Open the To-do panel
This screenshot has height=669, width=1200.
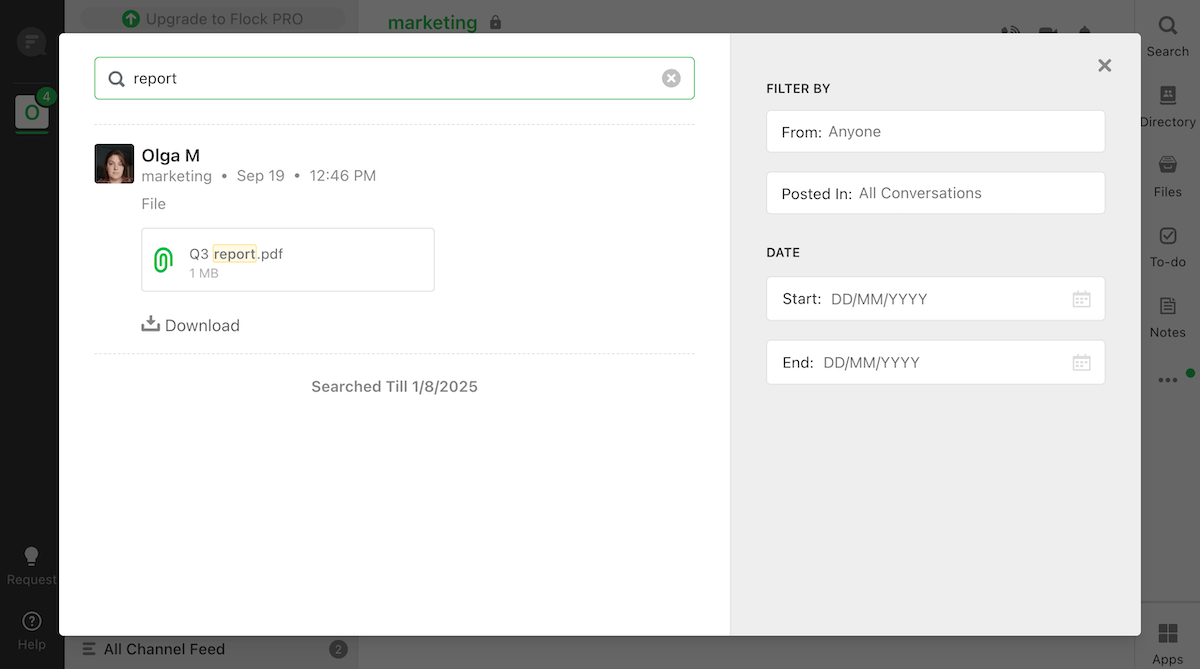point(1167,245)
